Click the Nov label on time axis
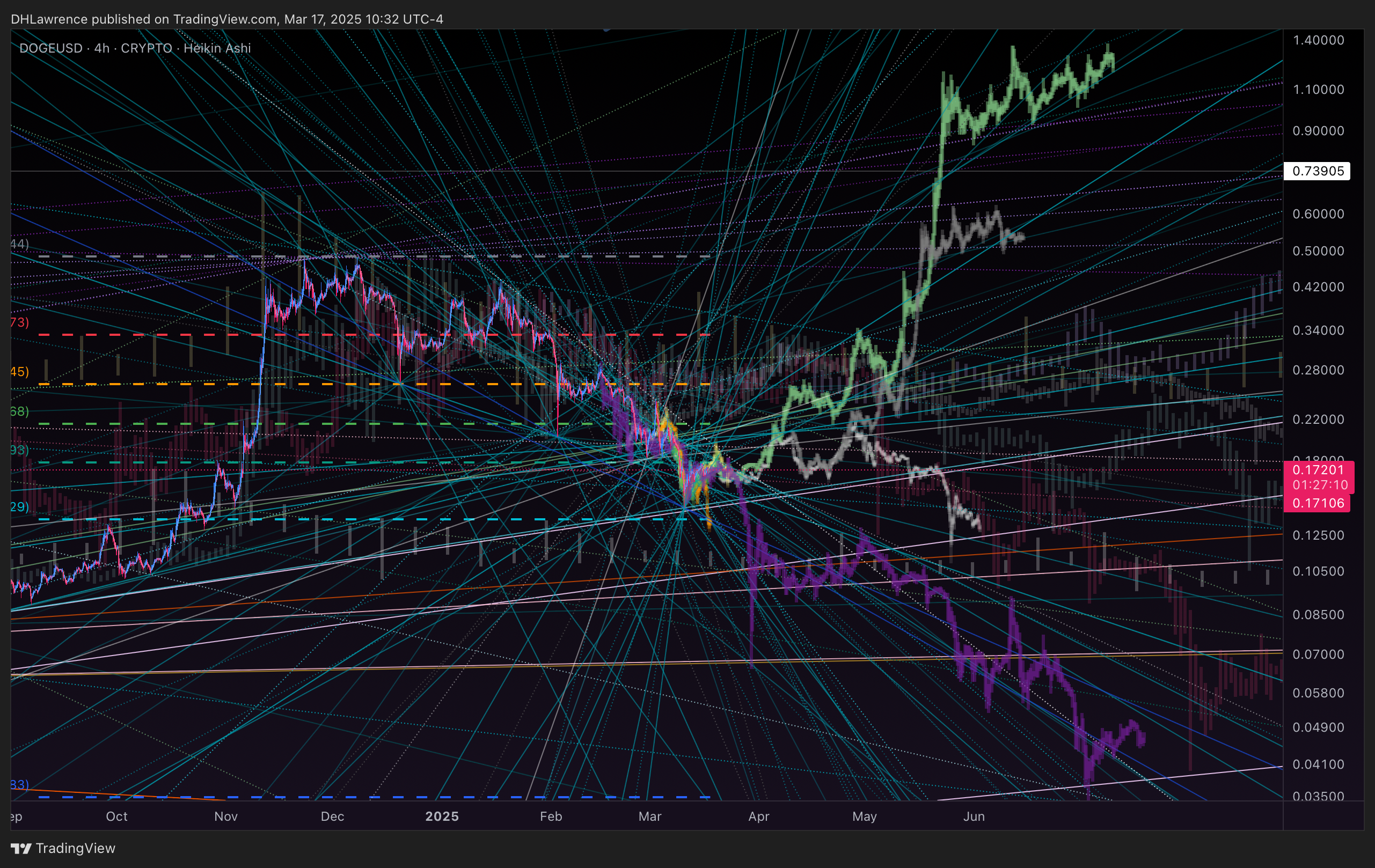Image resolution: width=1375 pixels, height=868 pixels. click(226, 816)
